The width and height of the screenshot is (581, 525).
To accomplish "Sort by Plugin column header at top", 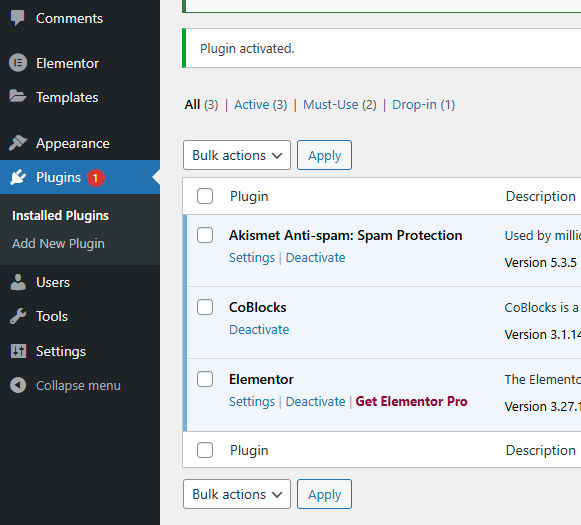I will [x=249, y=196].
